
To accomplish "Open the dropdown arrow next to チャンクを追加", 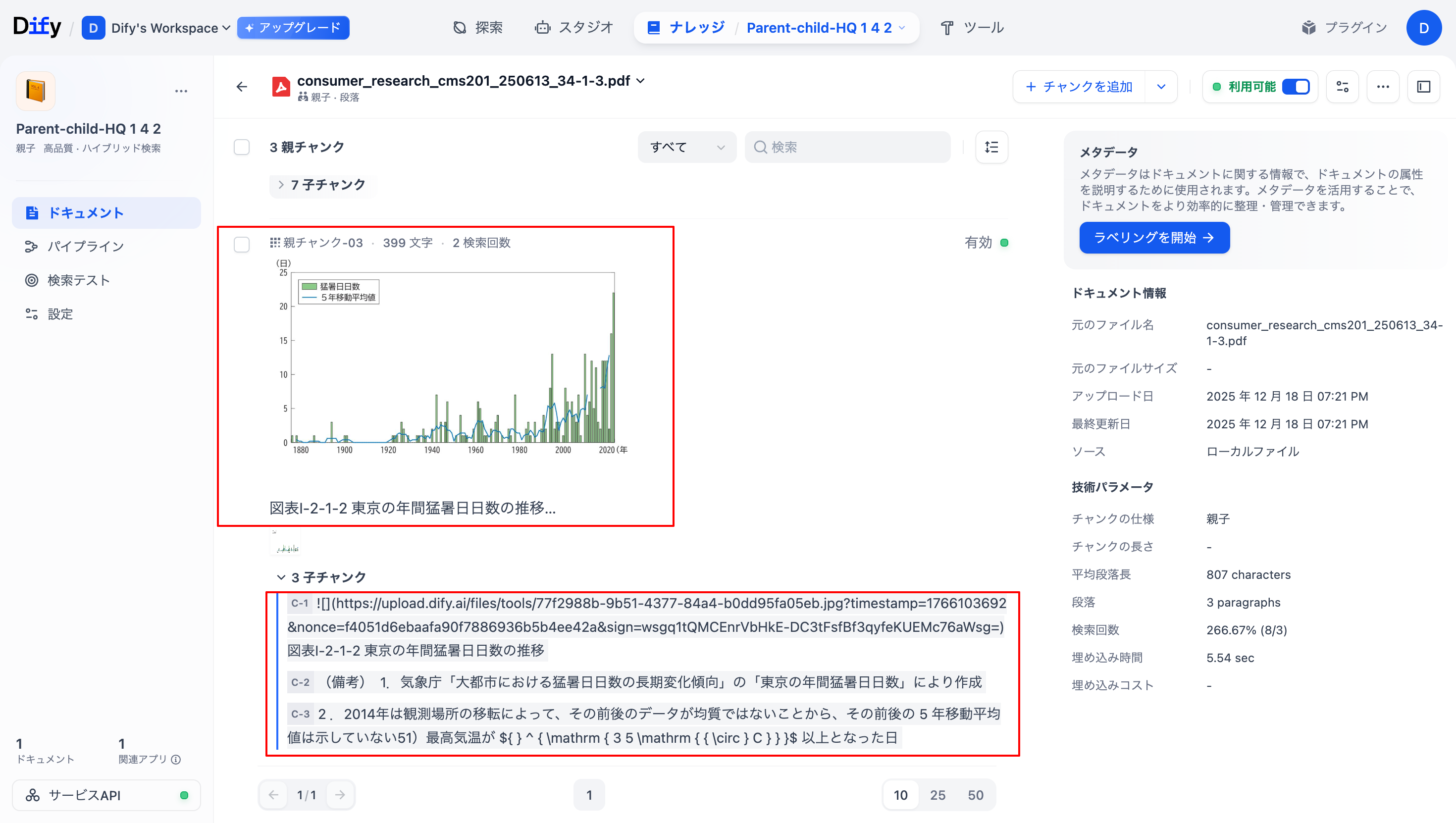I will [1161, 87].
